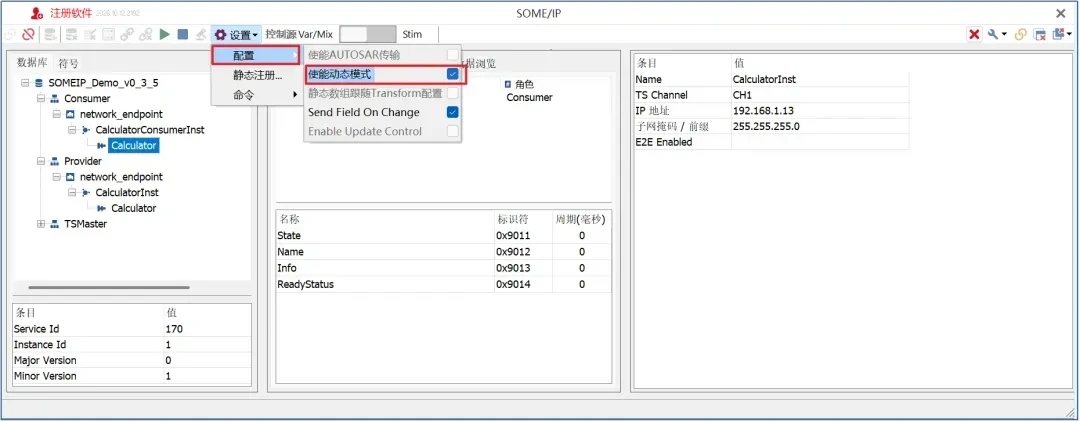Image resolution: width=1080 pixels, height=422 pixels.
Task: Select the TSMaster node icon
Action: [x=54, y=224]
